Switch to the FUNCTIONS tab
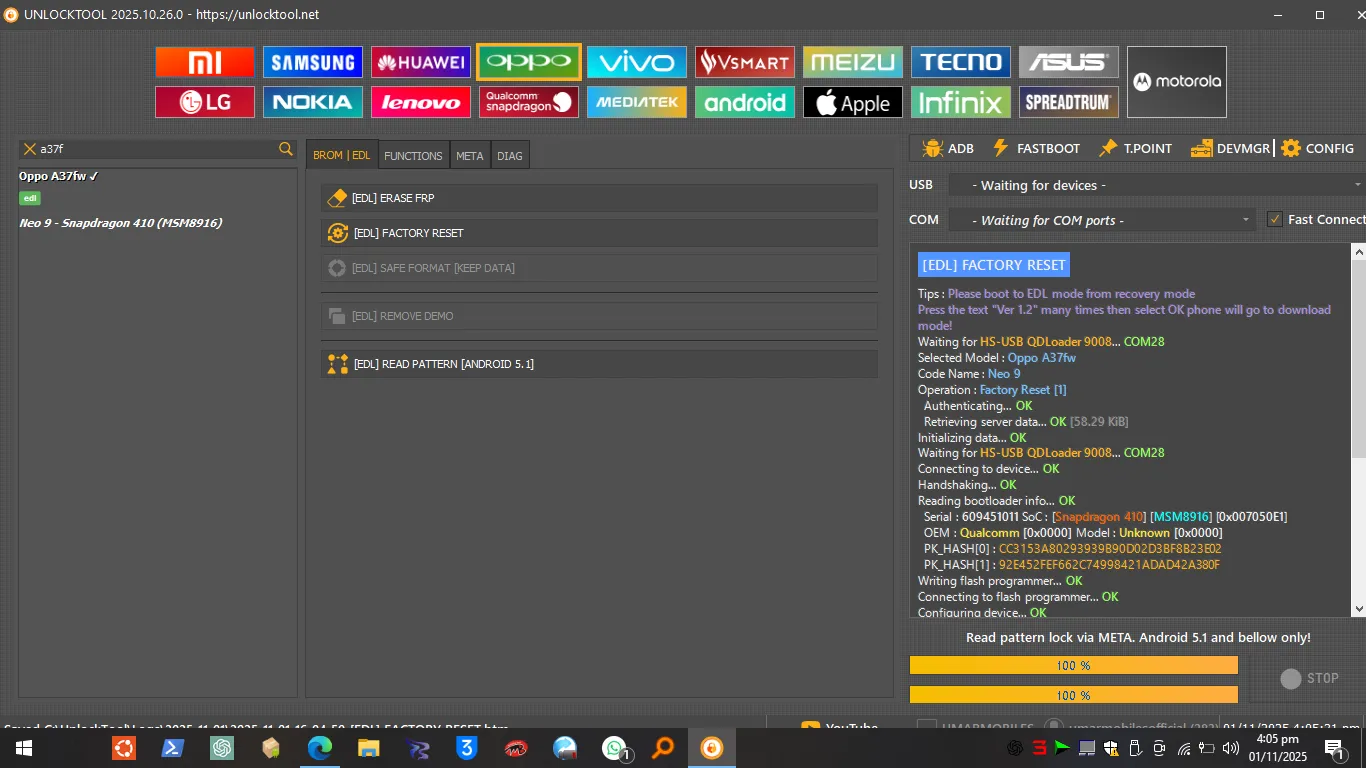 (x=413, y=156)
